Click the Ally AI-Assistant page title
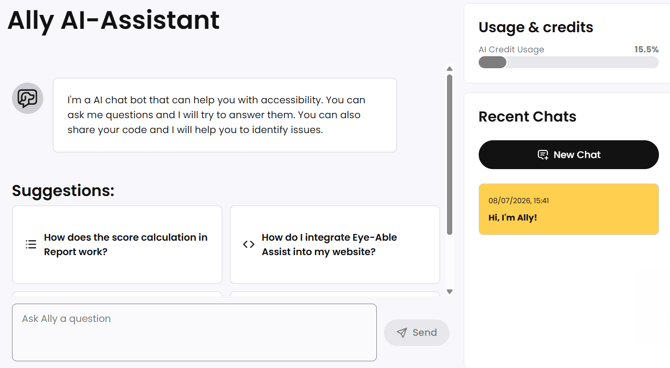Image resolution: width=670 pixels, height=368 pixels. click(x=114, y=21)
